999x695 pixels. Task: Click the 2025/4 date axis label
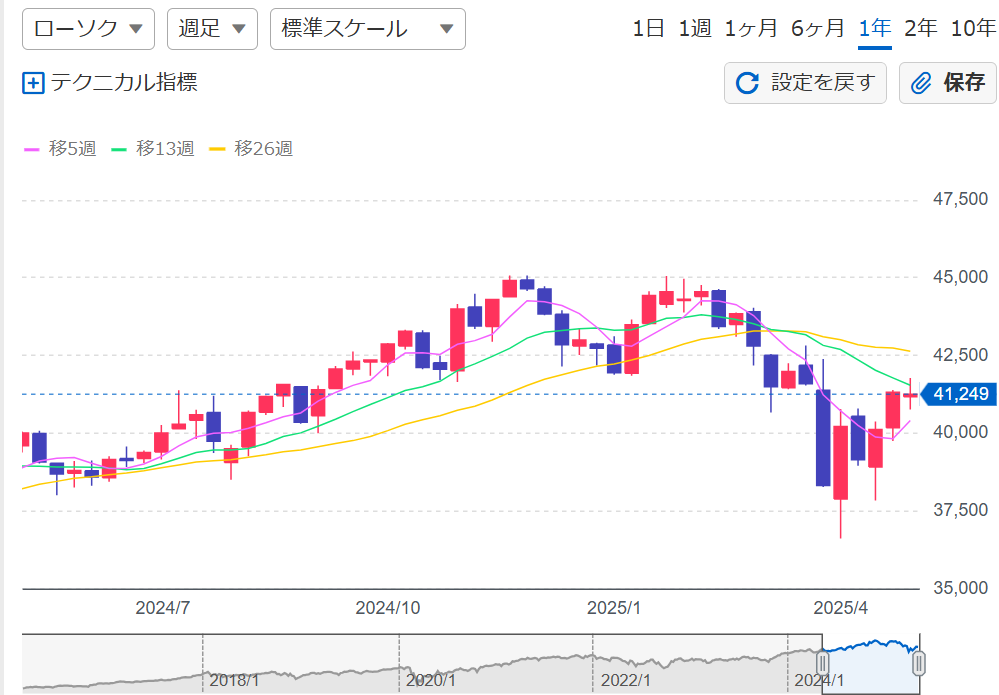[x=840, y=608]
